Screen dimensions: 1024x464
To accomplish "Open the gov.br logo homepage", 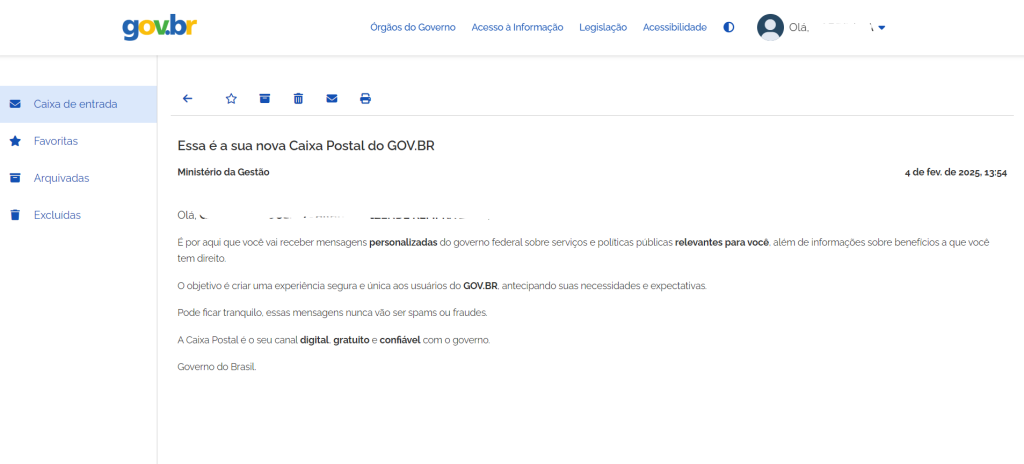I will [x=159, y=27].
